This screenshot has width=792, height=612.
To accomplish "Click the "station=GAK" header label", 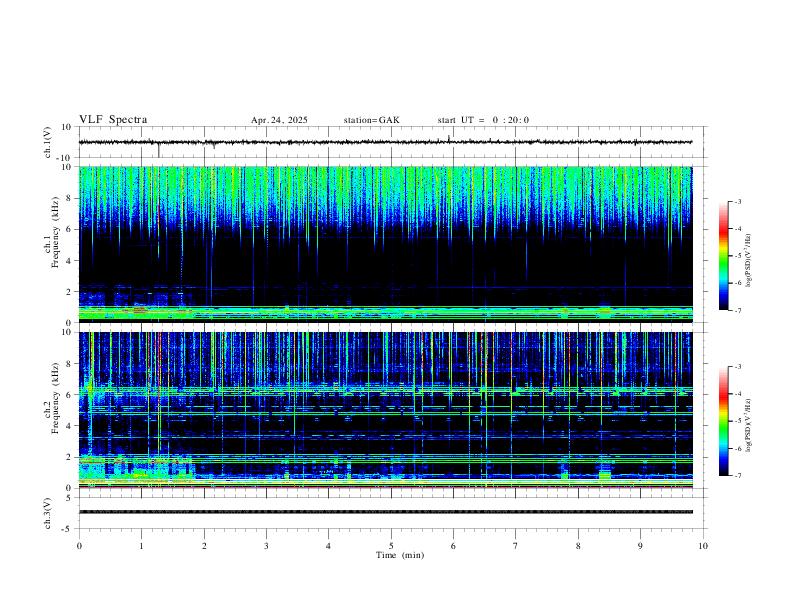I will point(371,120).
